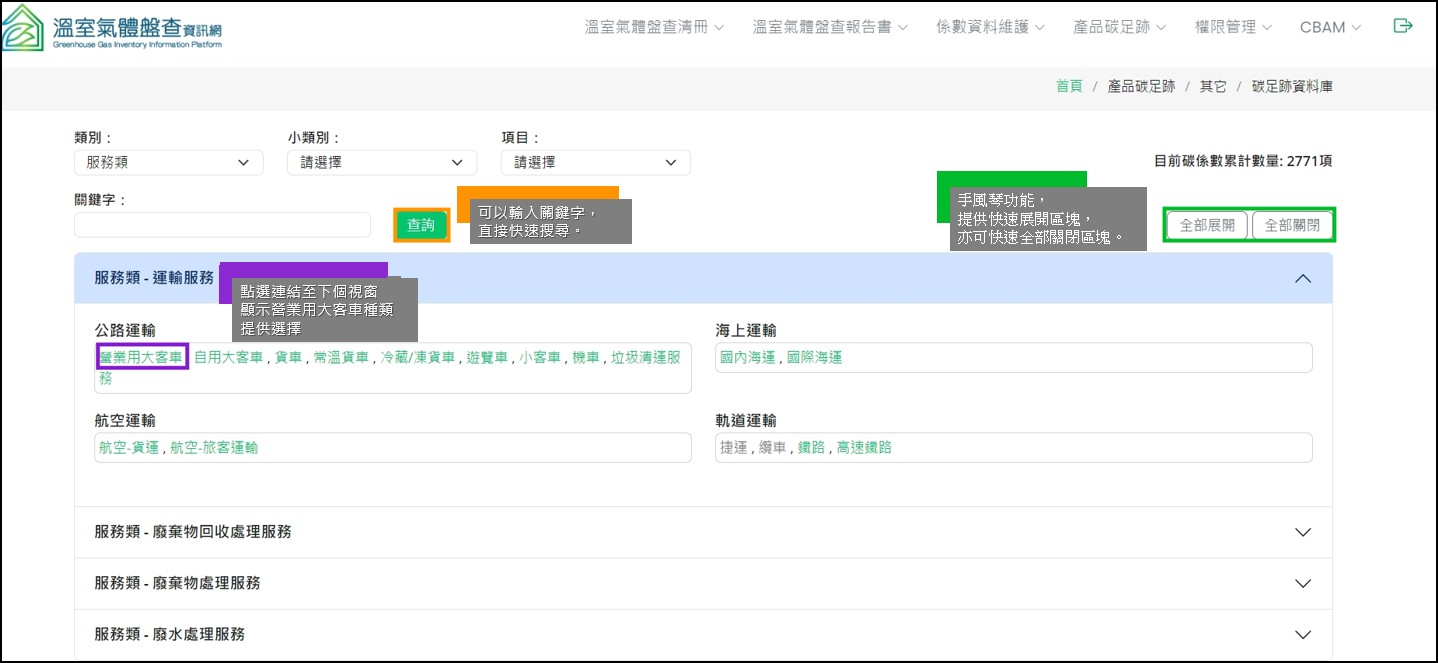The height and width of the screenshot is (663, 1438).
Task: Open the 溫室氣體盤查清冊 menu
Action: pos(654,27)
